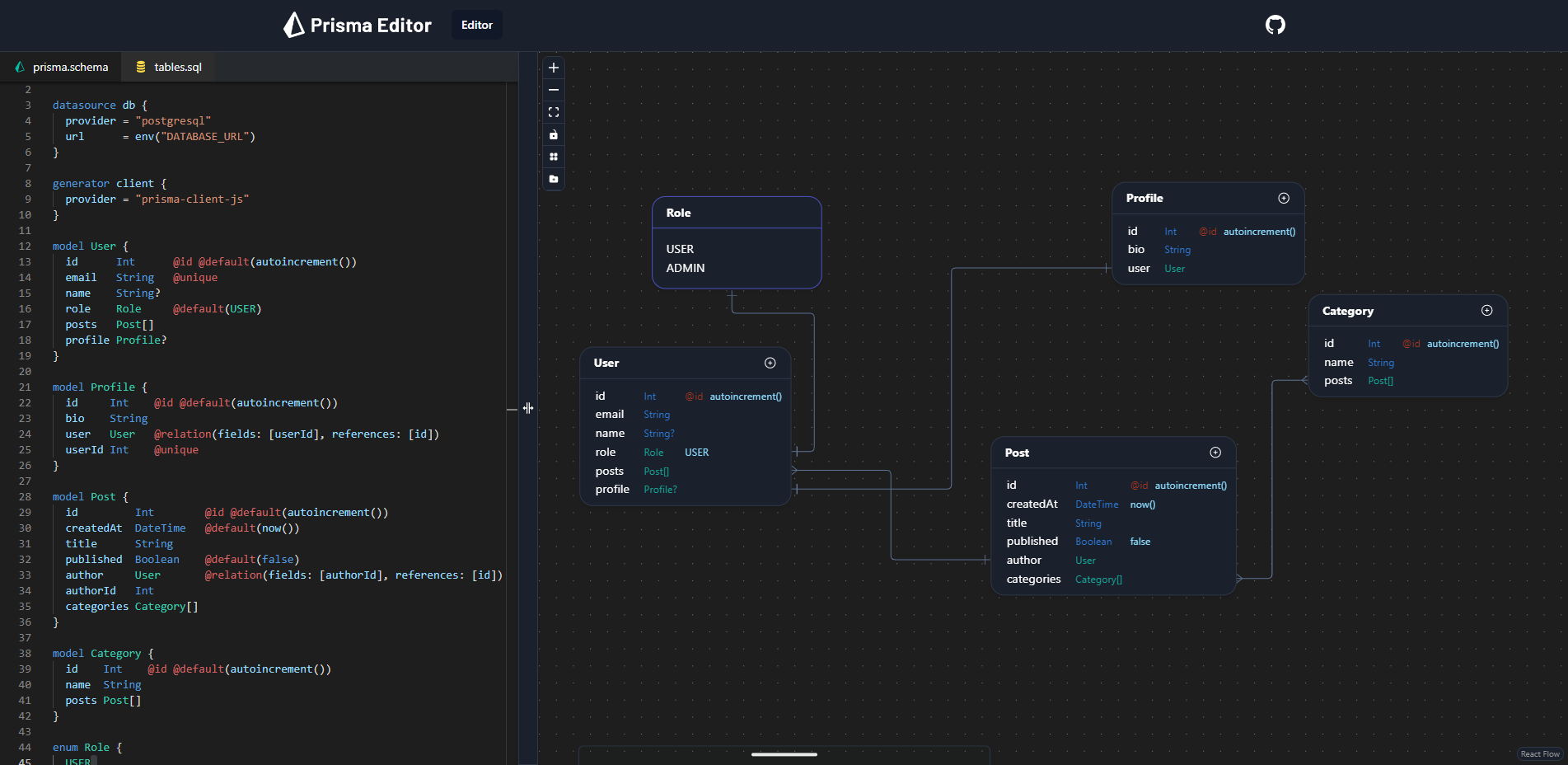The height and width of the screenshot is (765, 1568).
Task: Click the "prisma-client-js" string in code
Action: 192,199
